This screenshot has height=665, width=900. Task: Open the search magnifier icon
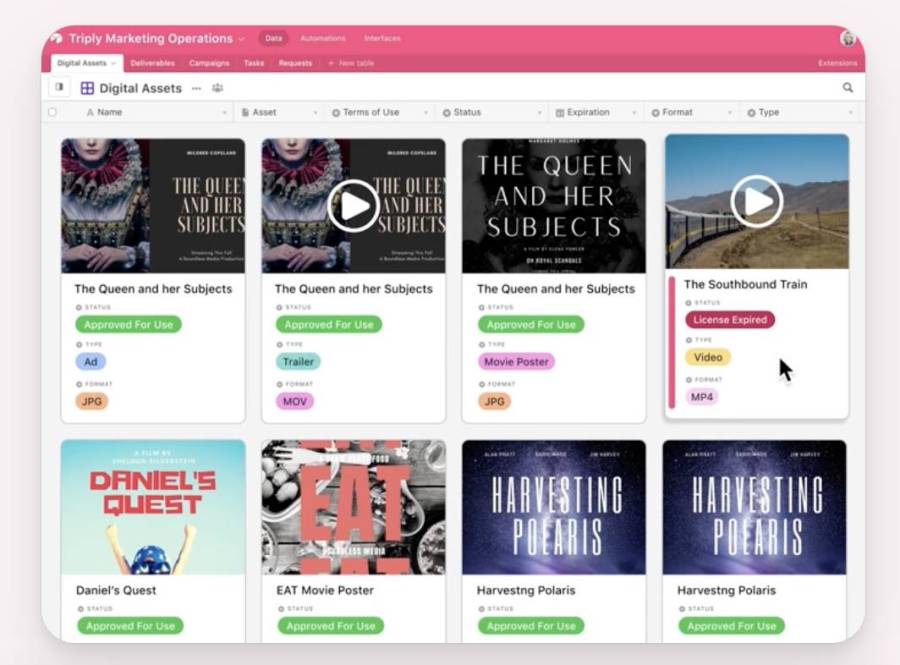pos(848,88)
